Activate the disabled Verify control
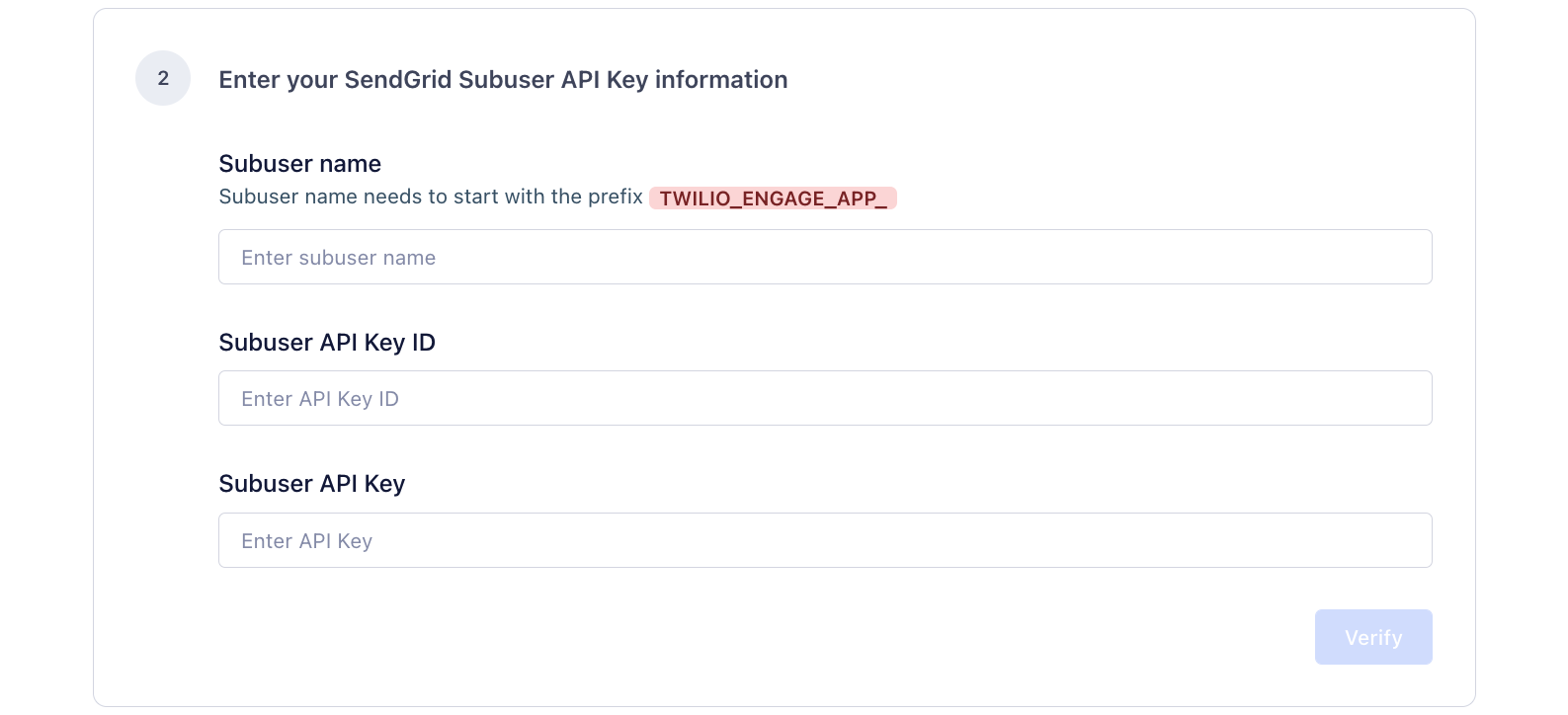This screenshot has height=715, width=1568. pos(1372,637)
